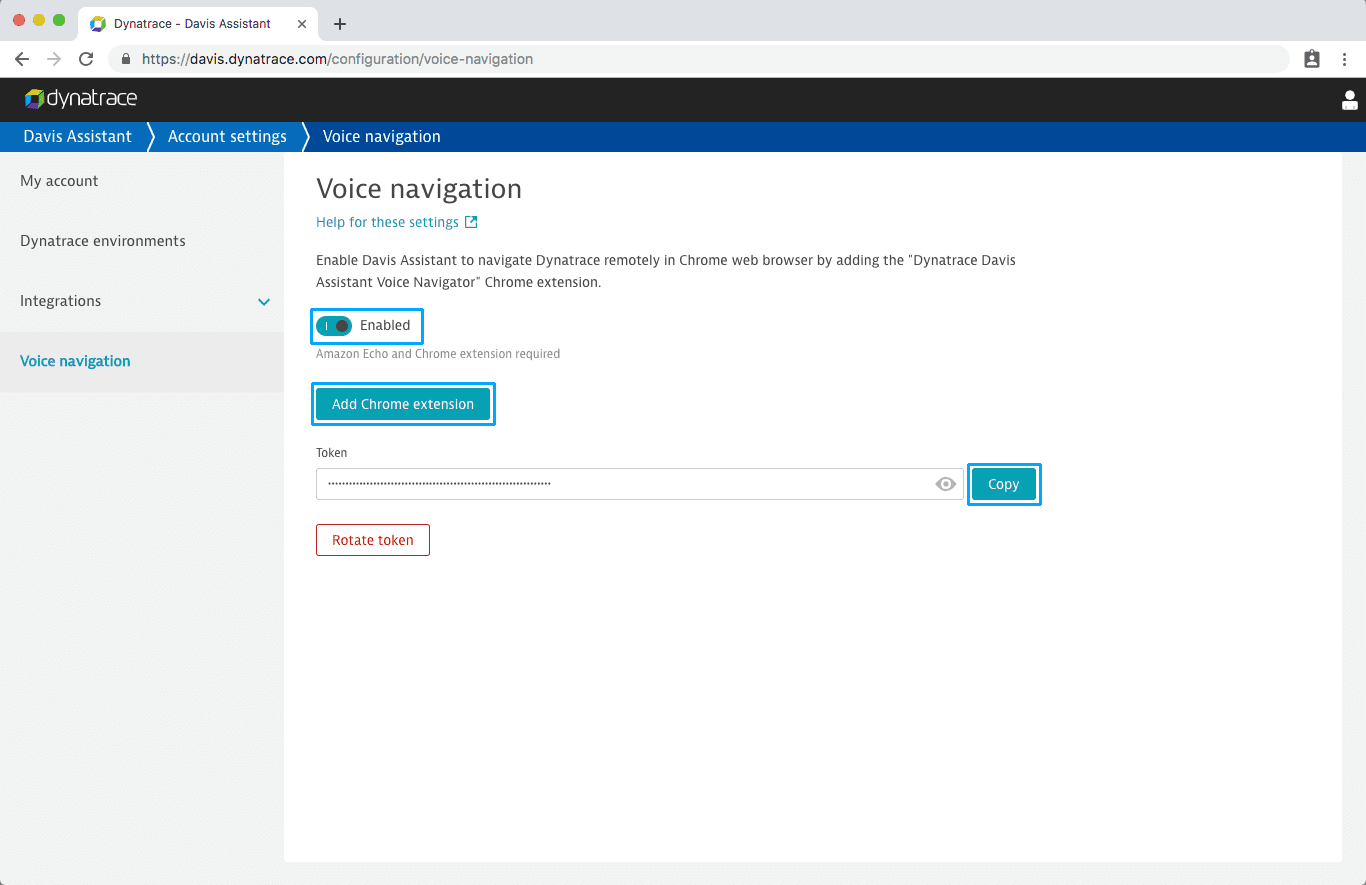The width and height of the screenshot is (1366, 885).
Task: Toggle the Enabled voice navigation switch
Action: (x=334, y=325)
